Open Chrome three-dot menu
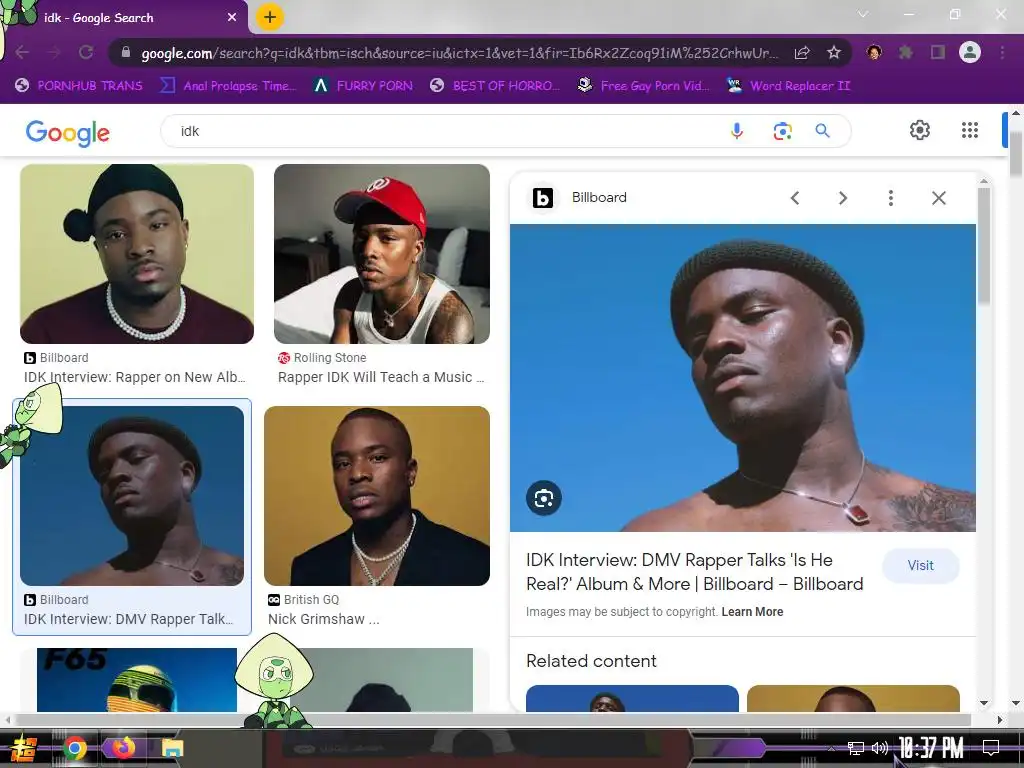The image size is (1024, 768). point(1002,52)
